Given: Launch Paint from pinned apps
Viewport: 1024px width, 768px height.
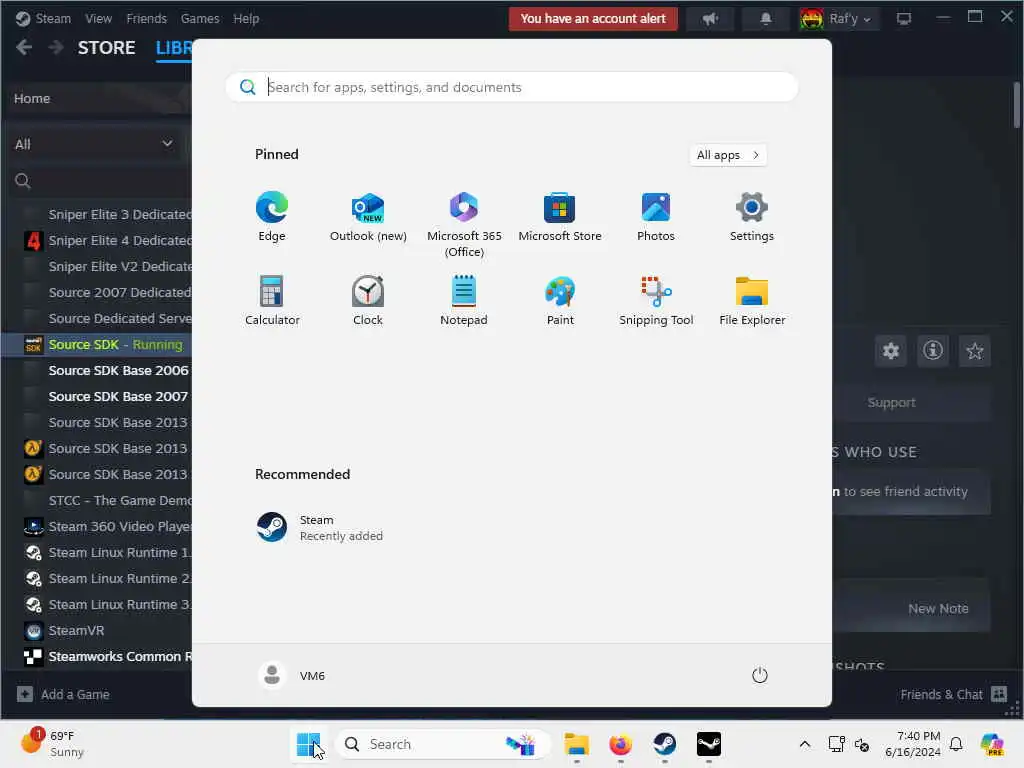Looking at the screenshot, I should coord(560,301).
